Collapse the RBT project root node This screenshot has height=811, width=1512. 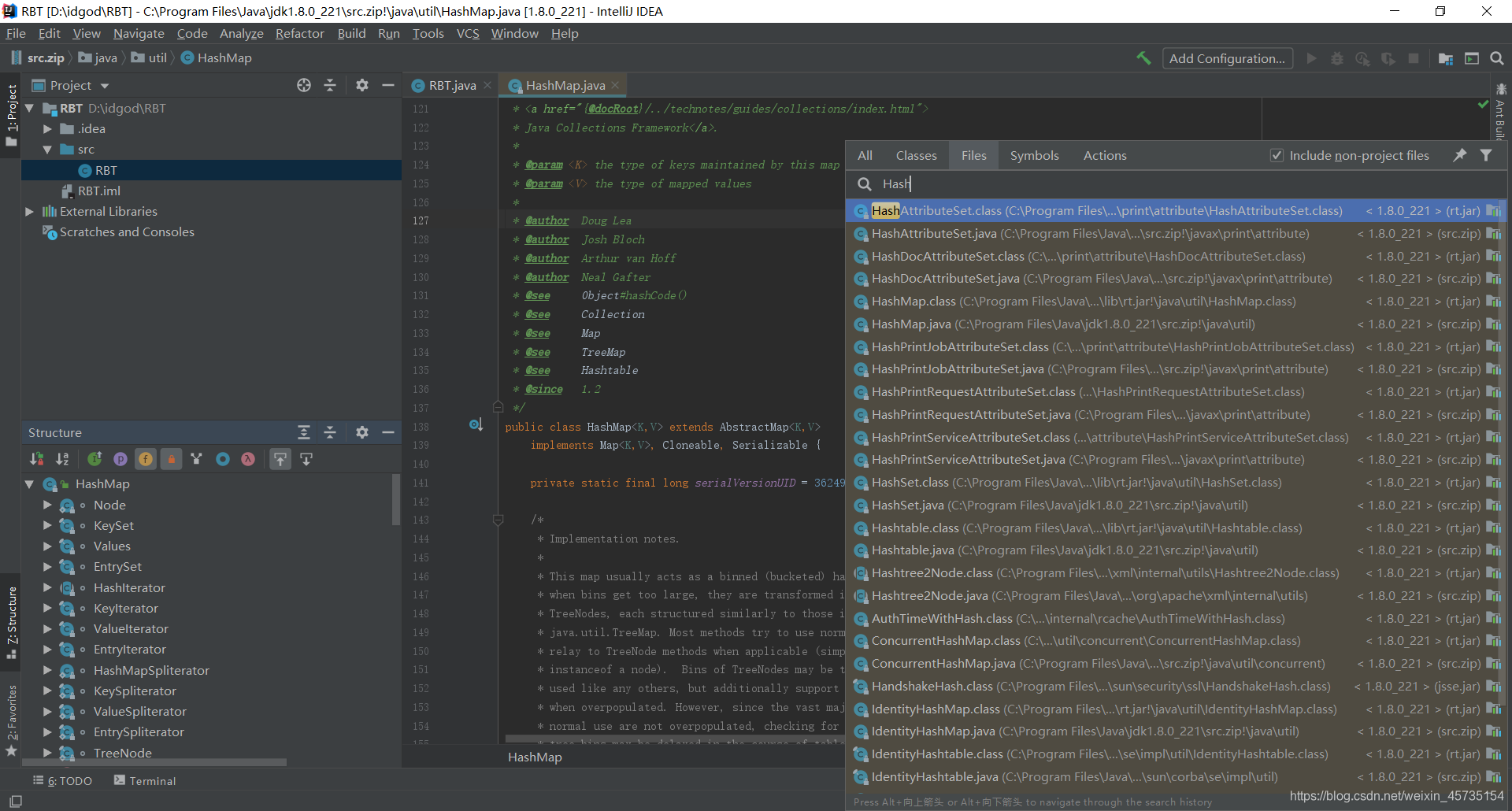click(x=29, y=108)
